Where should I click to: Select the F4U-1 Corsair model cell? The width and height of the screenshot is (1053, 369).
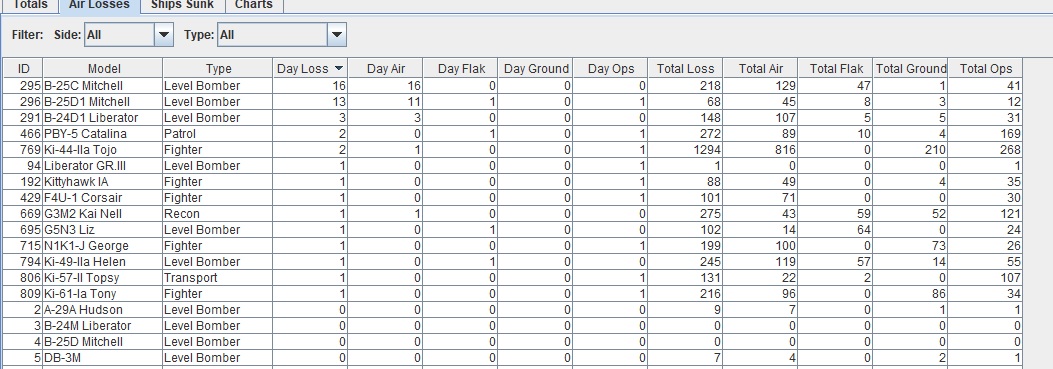pos(103,198)
